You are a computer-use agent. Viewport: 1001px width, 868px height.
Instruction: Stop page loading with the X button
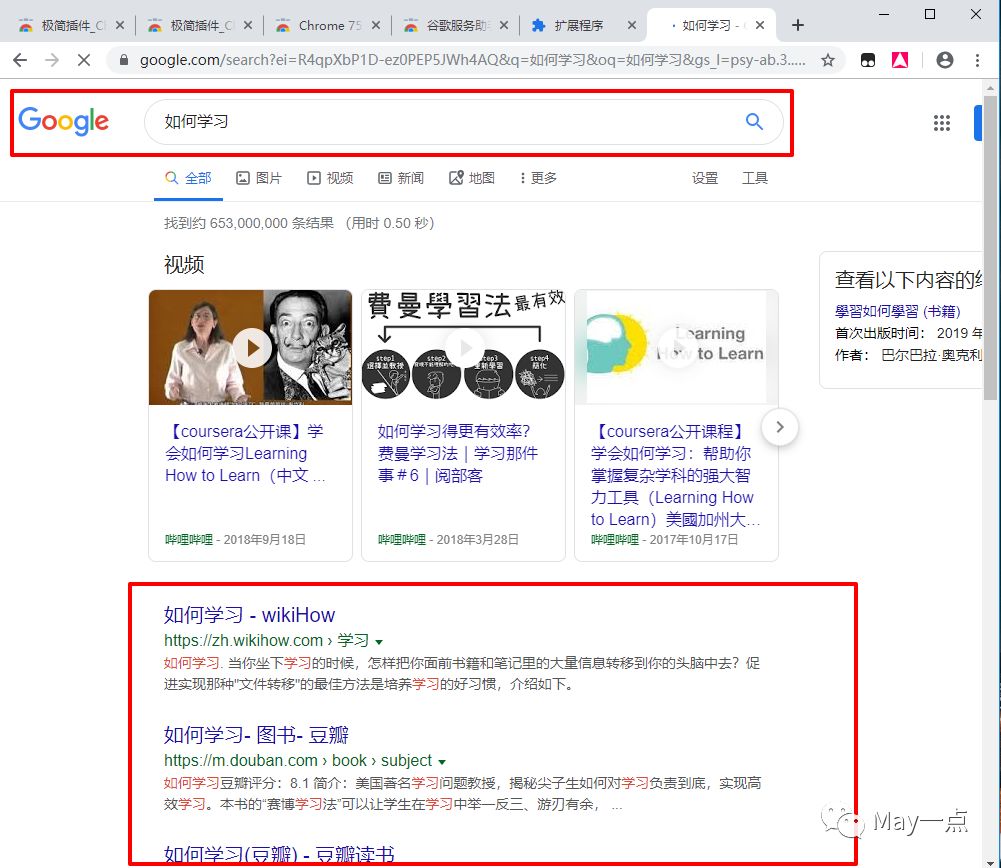[84, 60]
